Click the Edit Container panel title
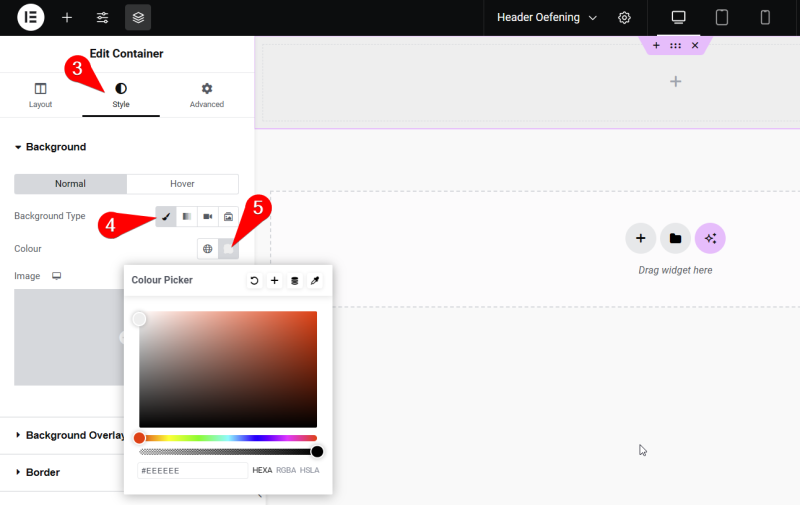 [x=127, y=54]
